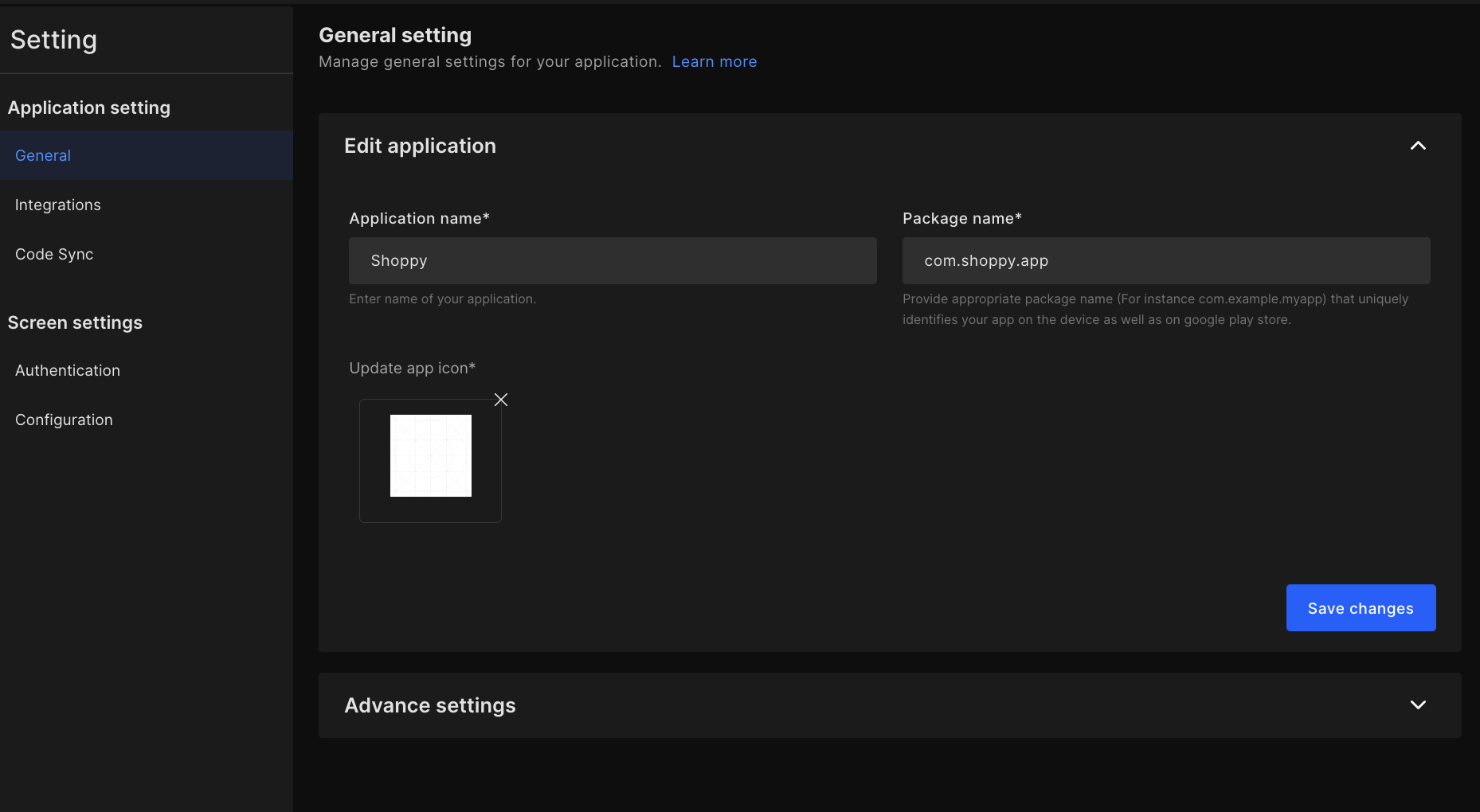Go to Integrations in sidebar
The height and width of the screenshot is (812, 1480).
point(147,205)
